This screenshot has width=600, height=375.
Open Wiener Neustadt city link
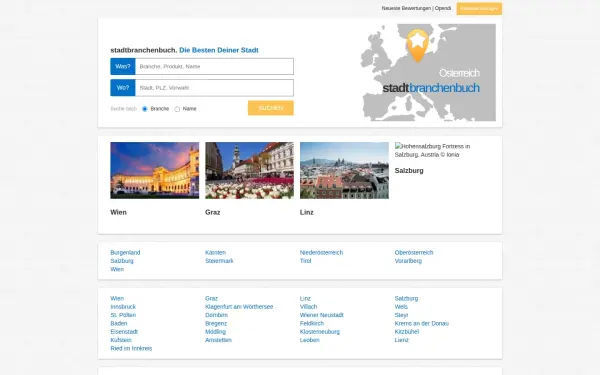pos(322,315)
